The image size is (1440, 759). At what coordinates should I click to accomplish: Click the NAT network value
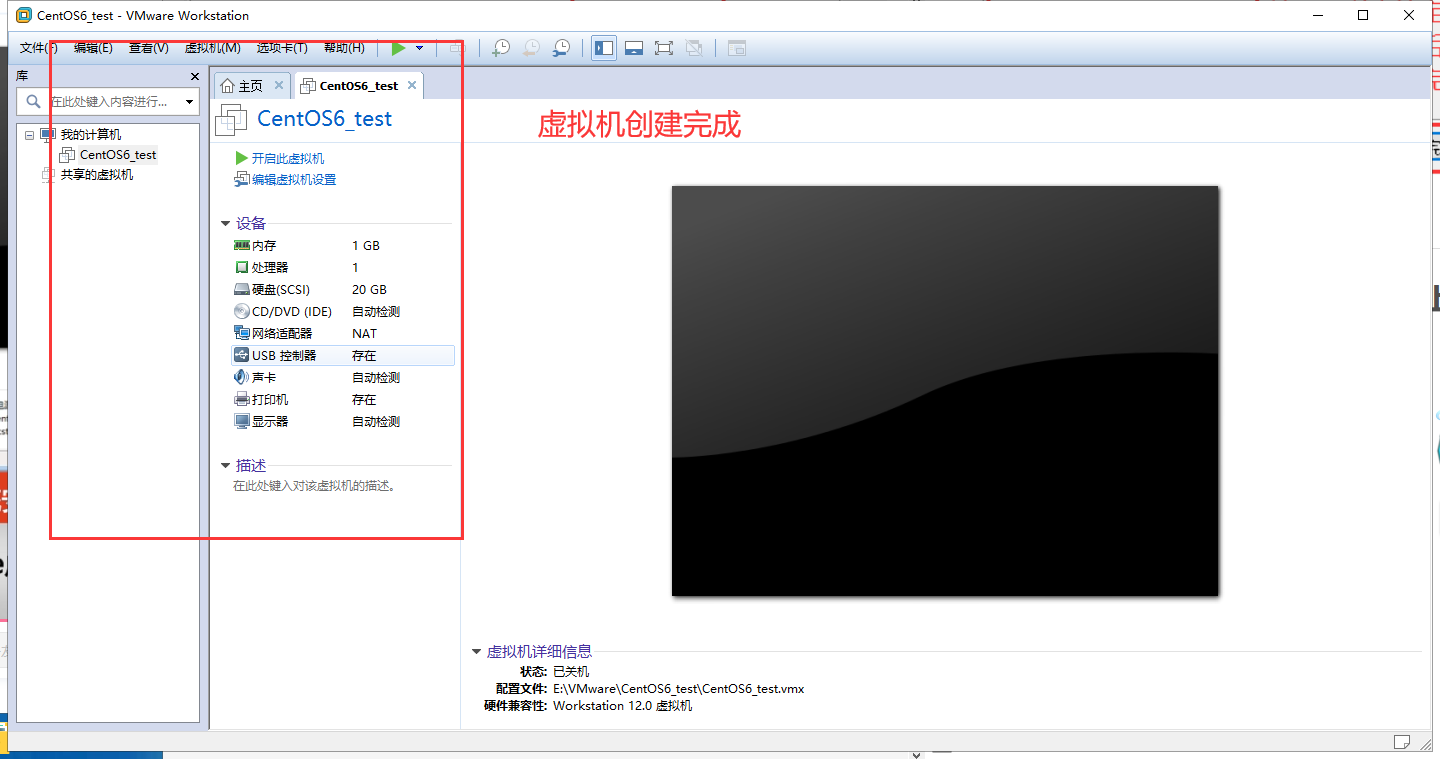coord(364,334)
